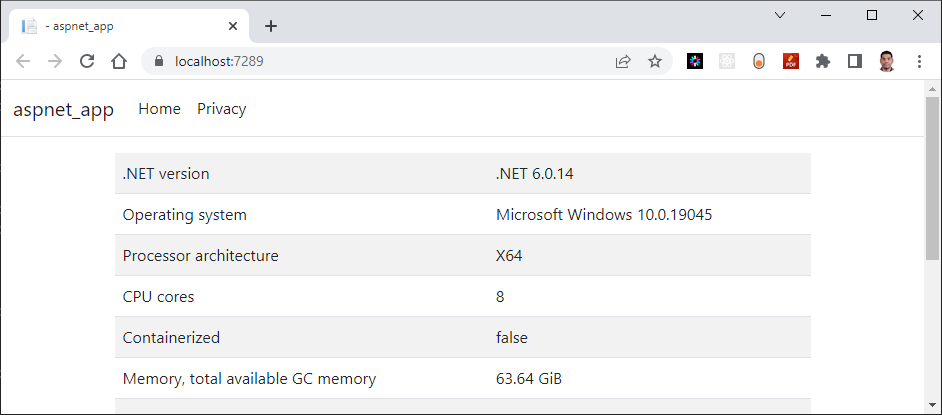Click "Memory, total available GC memory" label
The width and height of the screenshot is (942, 415).
(249, 379)
